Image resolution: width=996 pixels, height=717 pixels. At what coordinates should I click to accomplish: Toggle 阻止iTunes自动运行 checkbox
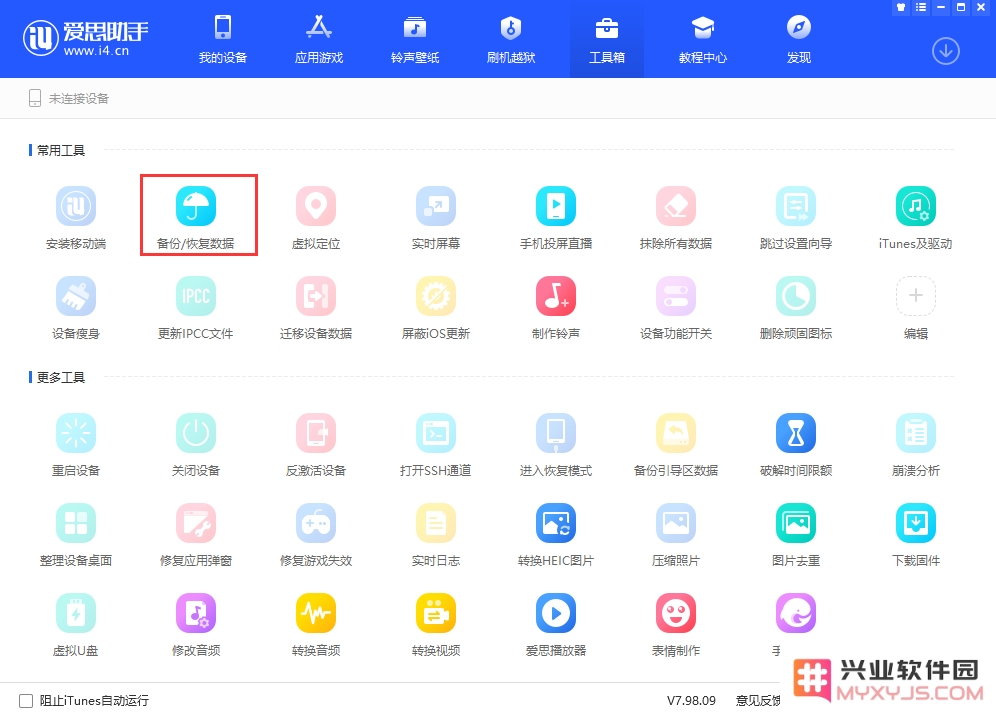pyautogui.click(x=26, y=700)
